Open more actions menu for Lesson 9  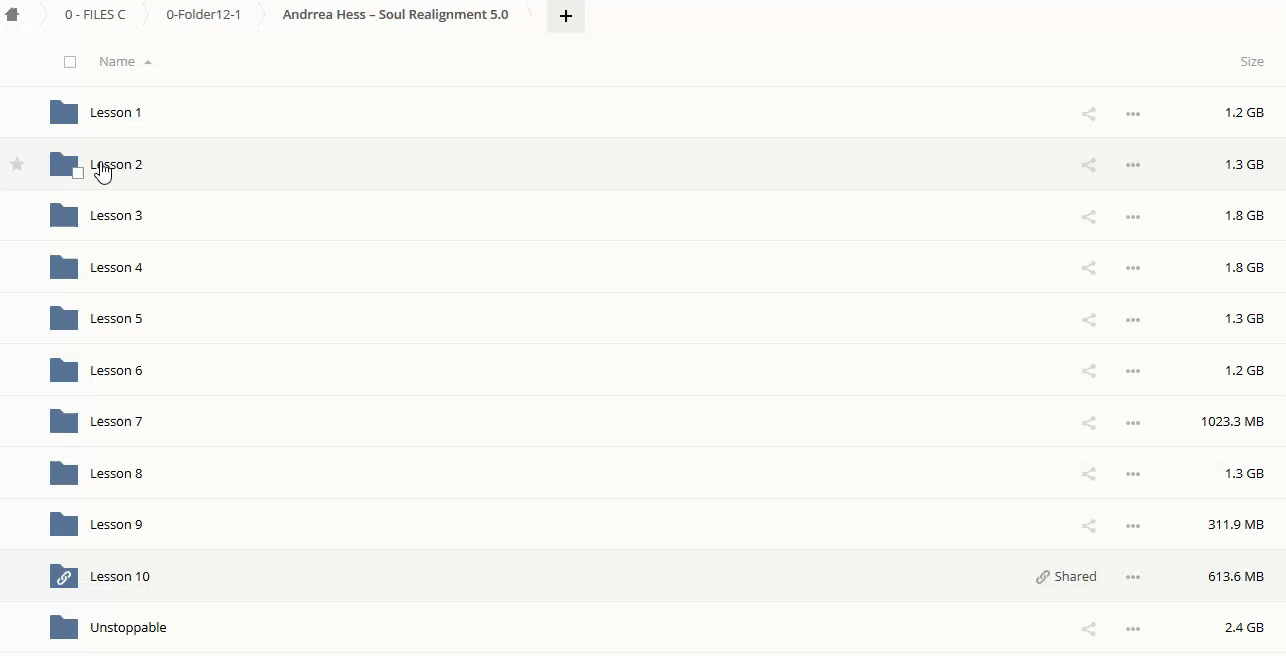(1132, 526)
